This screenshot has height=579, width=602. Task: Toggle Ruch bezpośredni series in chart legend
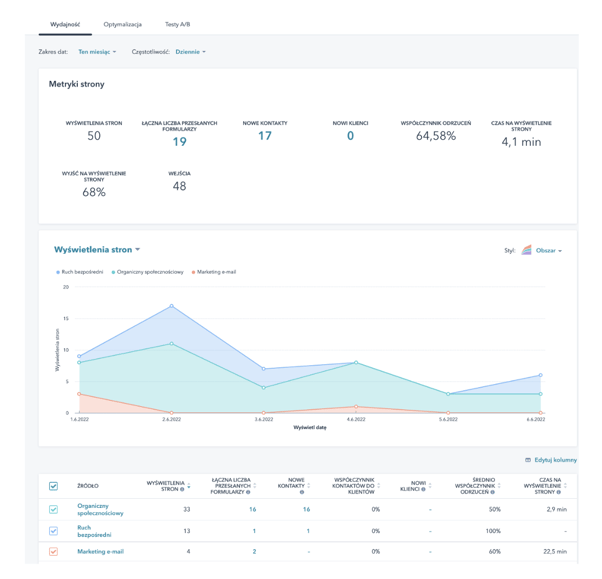point(80,272)
